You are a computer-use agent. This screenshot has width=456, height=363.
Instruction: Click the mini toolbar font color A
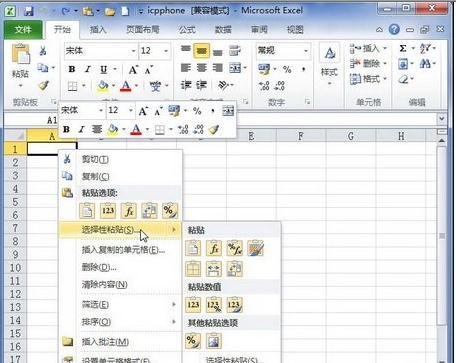(x=136, y=129)
